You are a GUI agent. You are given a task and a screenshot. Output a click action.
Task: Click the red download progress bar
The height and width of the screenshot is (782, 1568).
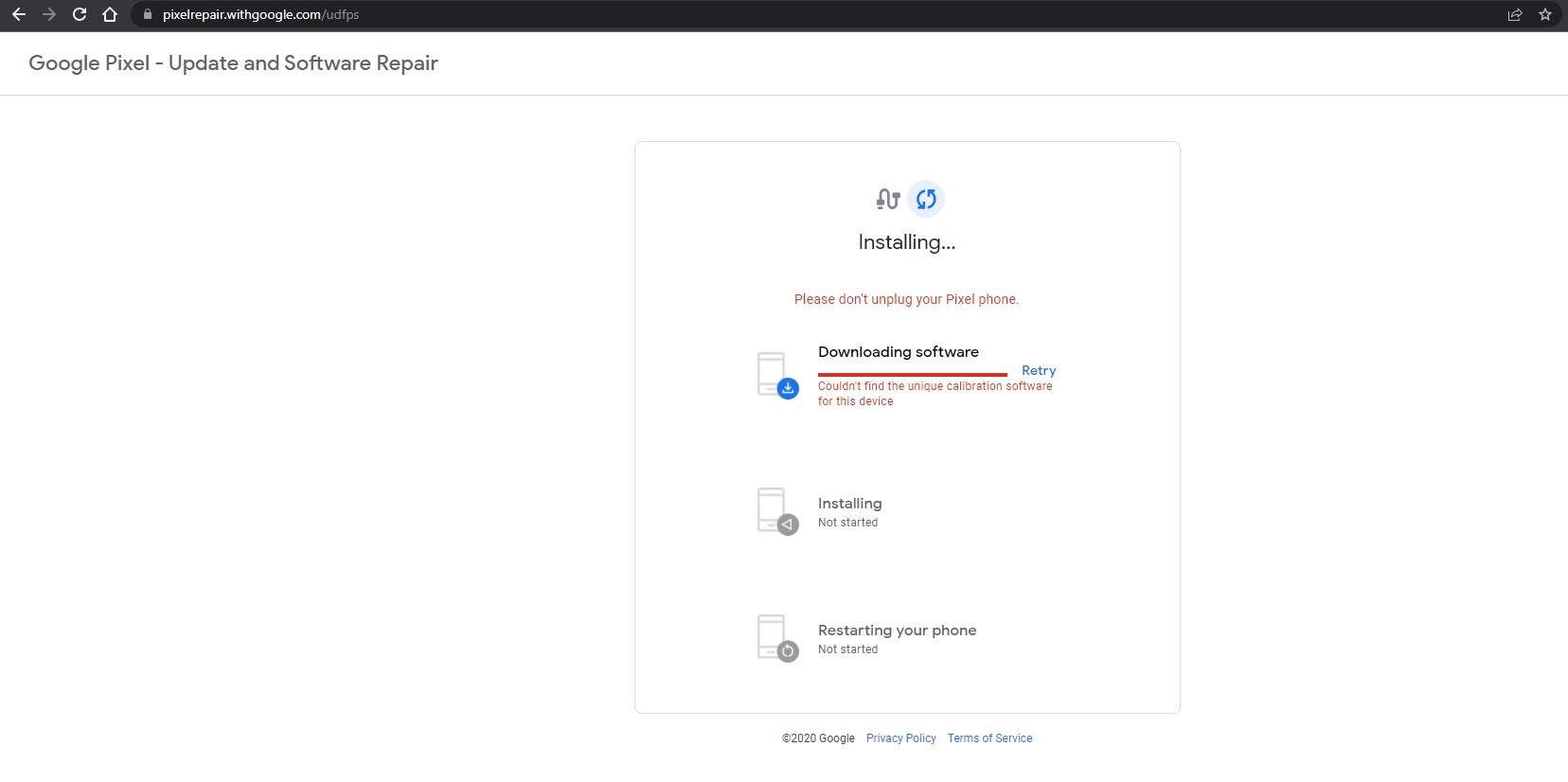click(x=912, y=375)
